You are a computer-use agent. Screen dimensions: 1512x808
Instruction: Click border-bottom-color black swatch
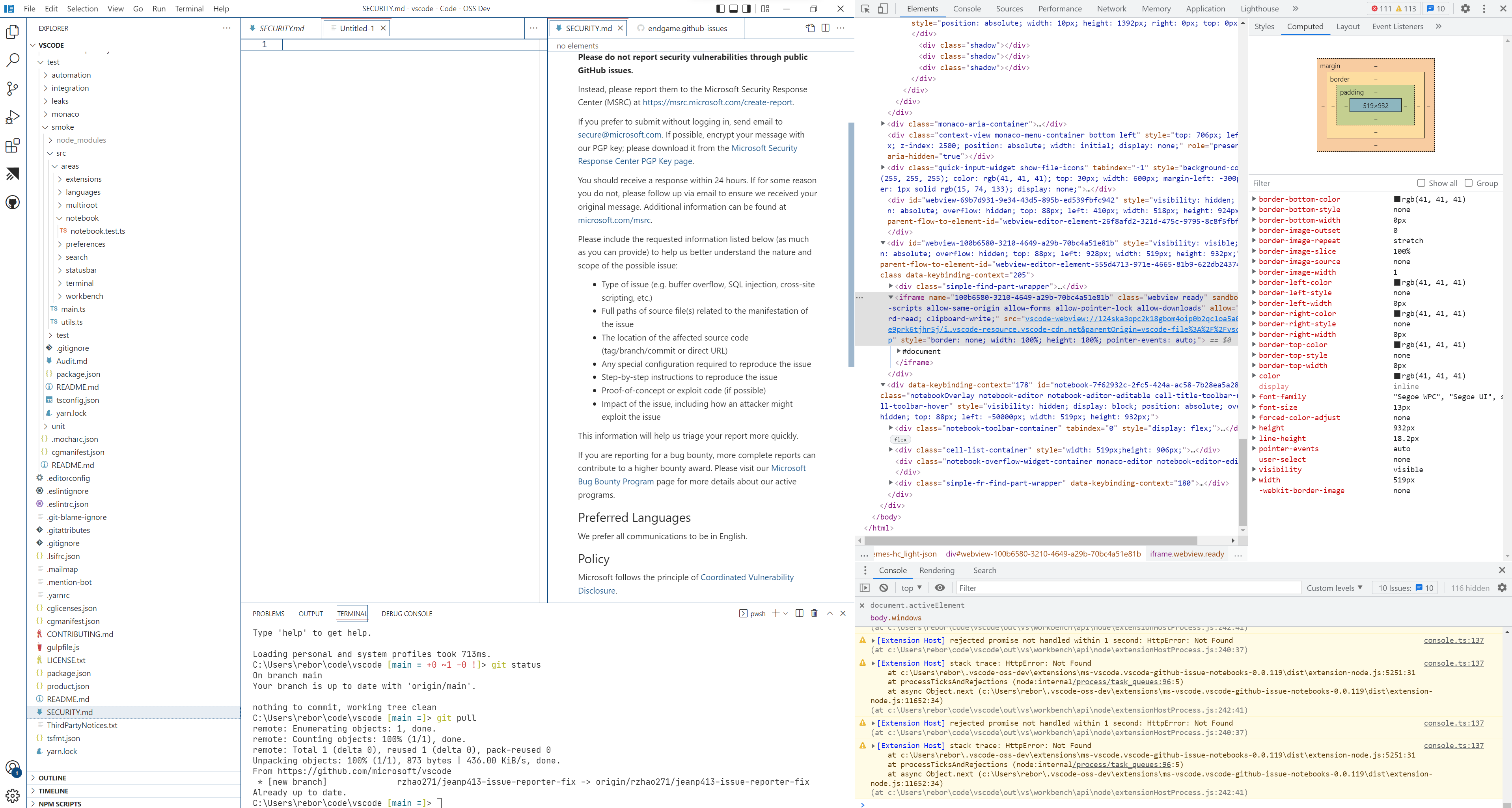point(1397,199)
